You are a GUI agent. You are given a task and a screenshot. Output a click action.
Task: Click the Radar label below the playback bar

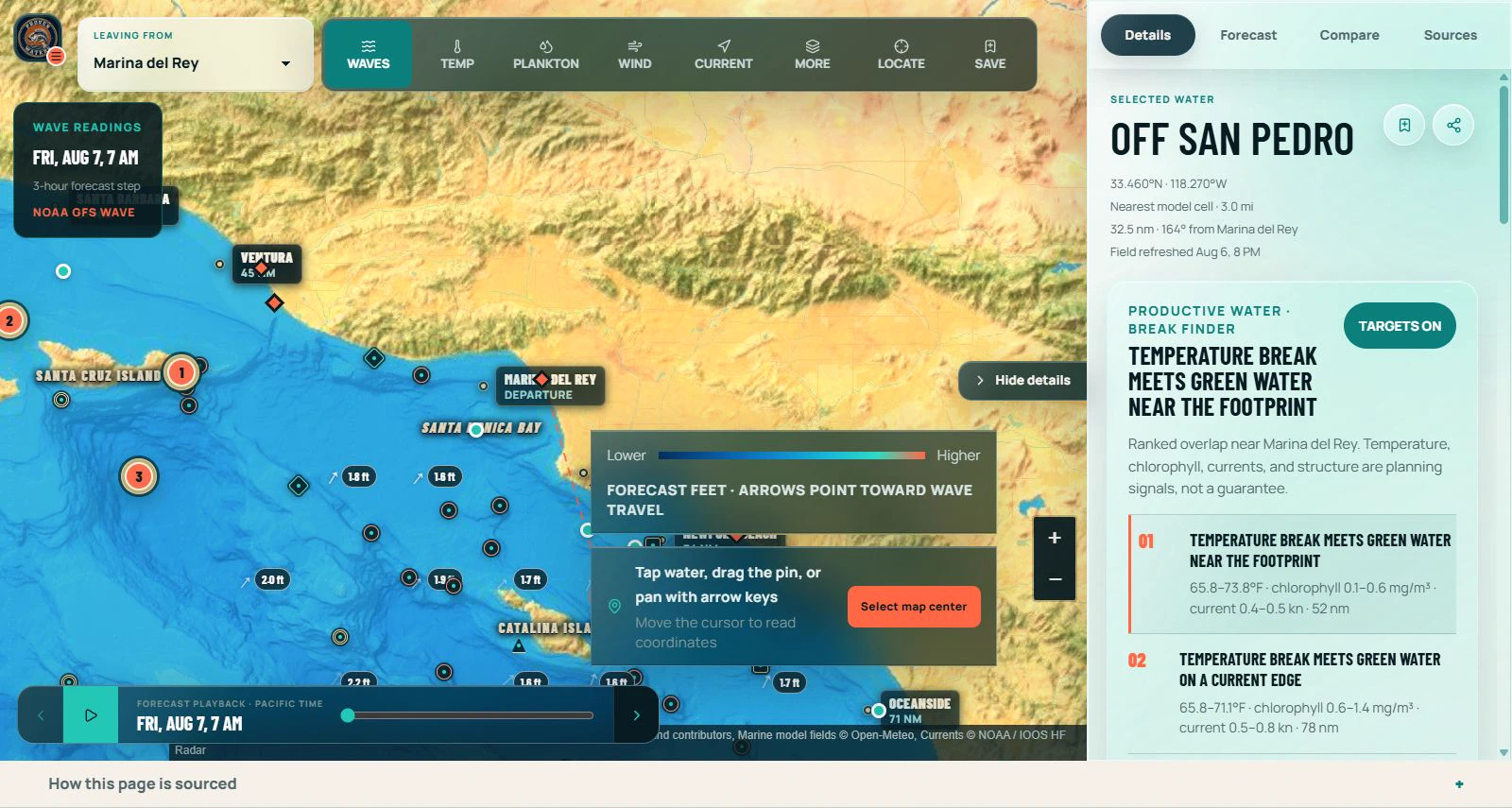point(190,750)
